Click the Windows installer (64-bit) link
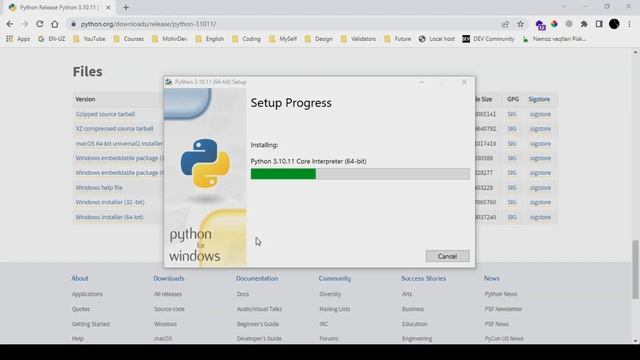 click(109, 217)
